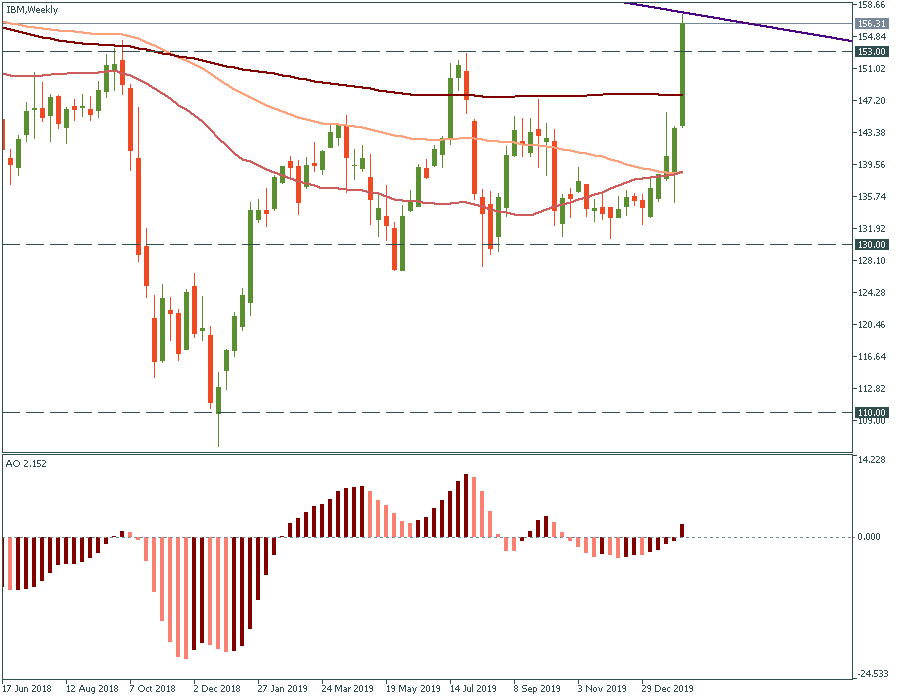Click the 14.228 AO scale label
900x700 pixels.
point(872,459)
